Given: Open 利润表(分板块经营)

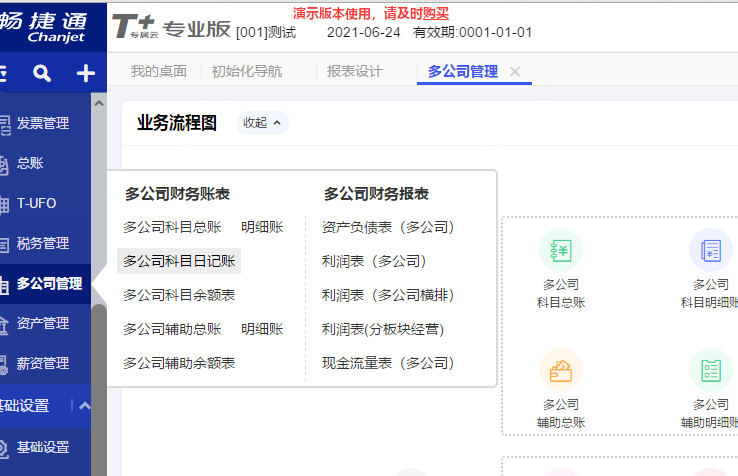Looking at the screenshot, I should (383, 329).
